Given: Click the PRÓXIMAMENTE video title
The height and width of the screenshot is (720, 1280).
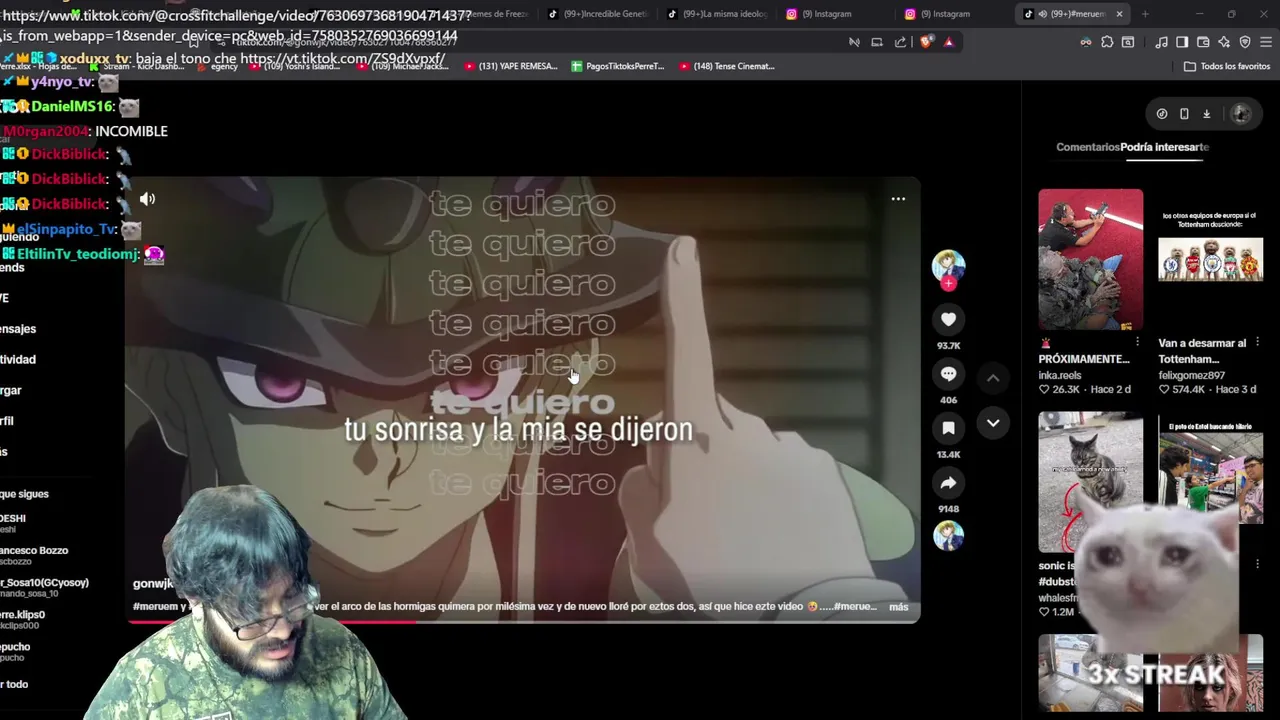Looking at the screenshot, I should [1084, 359].
